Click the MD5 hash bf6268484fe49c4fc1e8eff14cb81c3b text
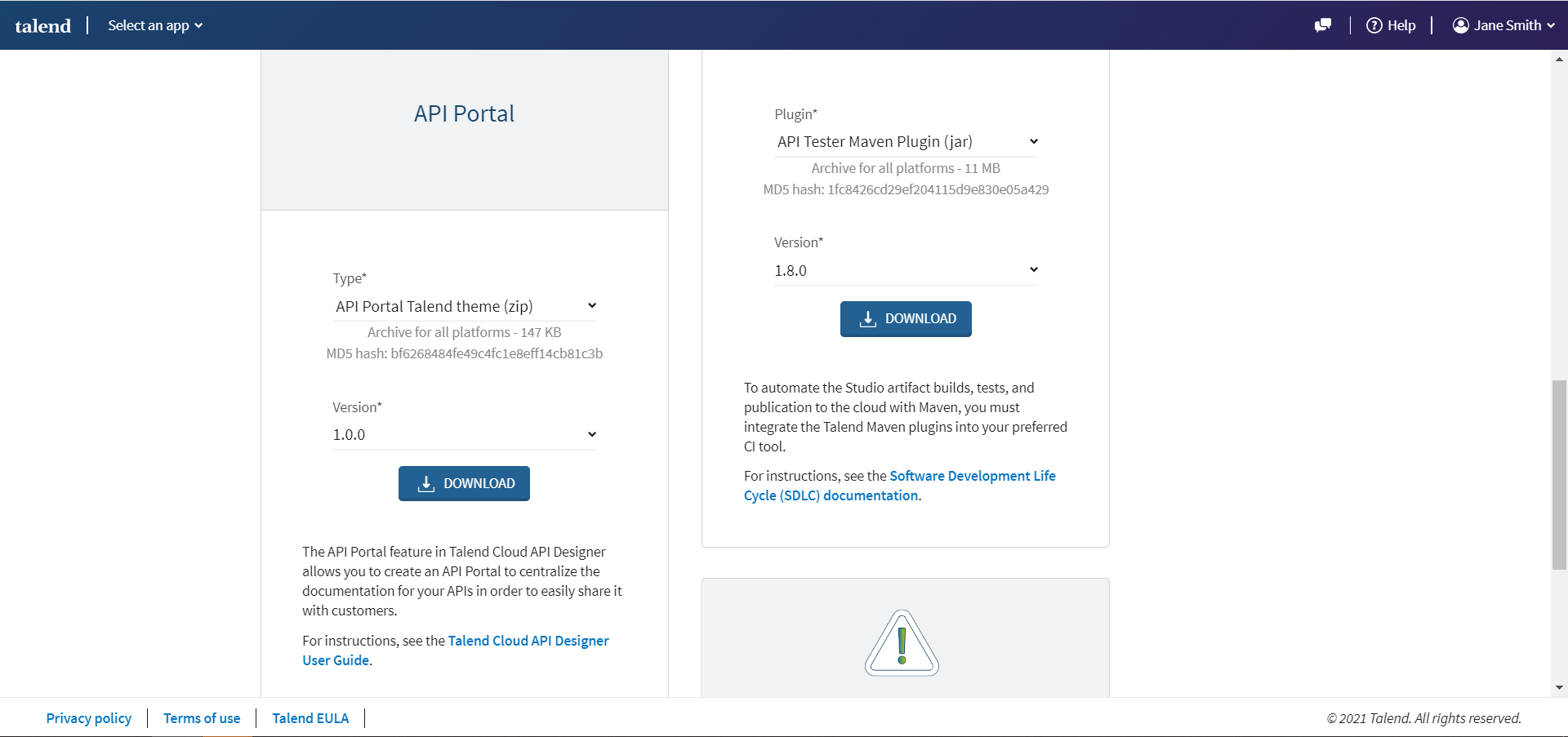 coord(464,353)
